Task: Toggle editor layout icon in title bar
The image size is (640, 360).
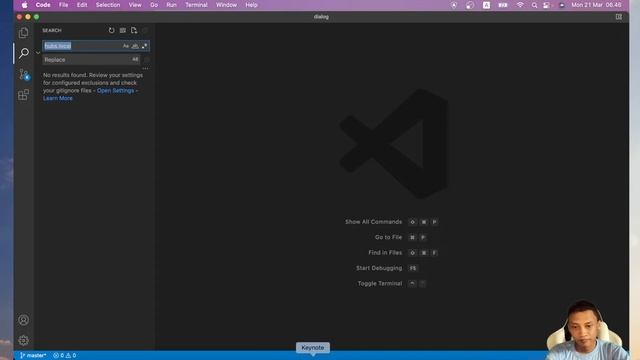Action: [619, 17]
